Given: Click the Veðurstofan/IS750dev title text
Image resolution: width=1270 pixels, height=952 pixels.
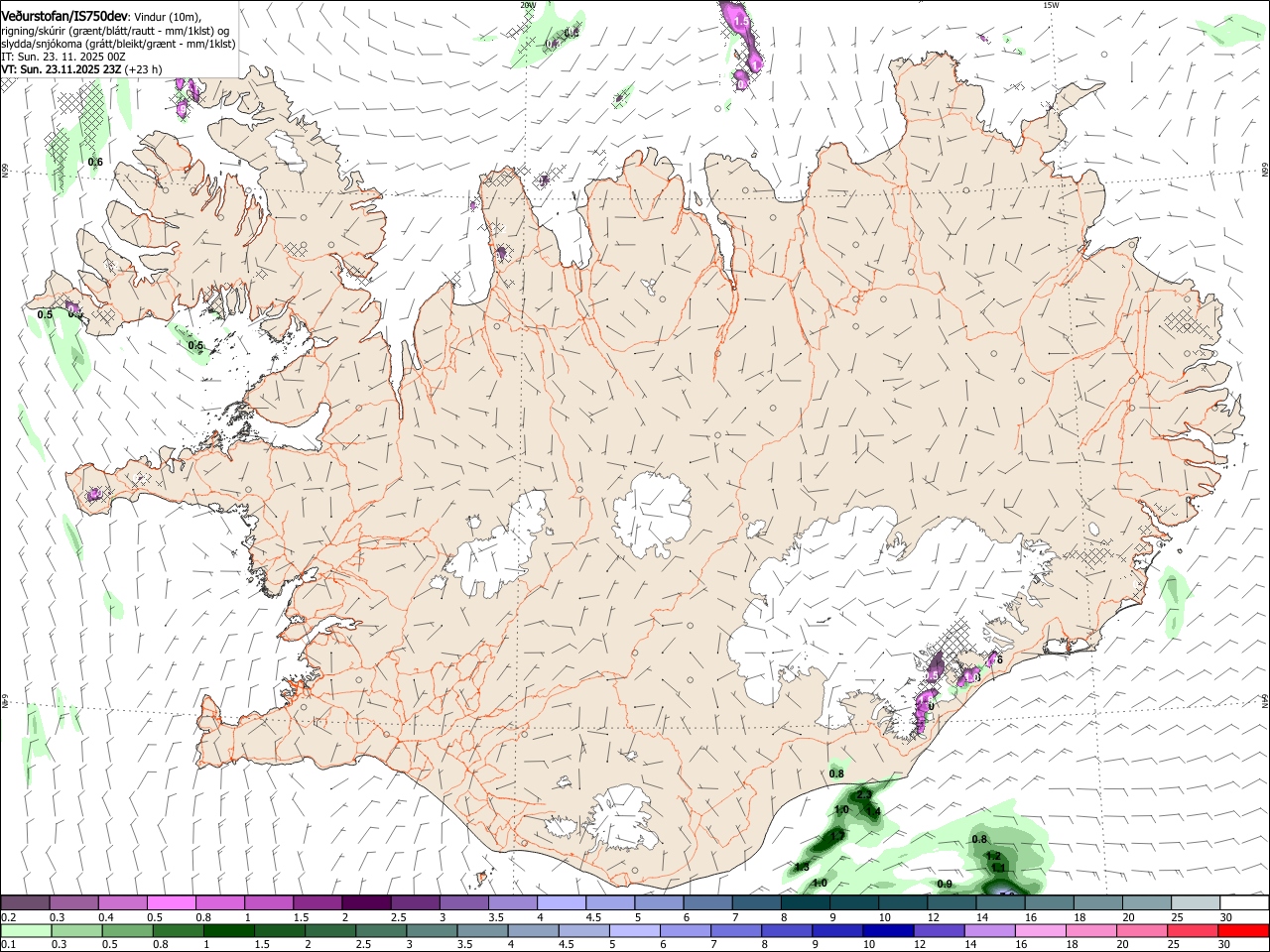Looking at the screenshot, I should 63,16.
